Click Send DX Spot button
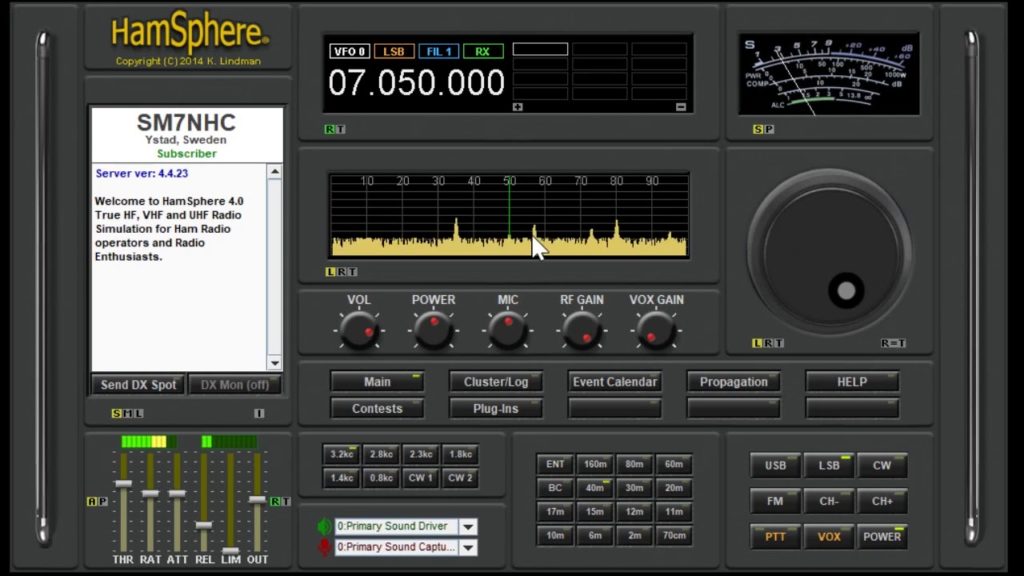Image resolution: width=1024 pixels, height=576 pixels. pyautogui.click(x=138, y=385)
